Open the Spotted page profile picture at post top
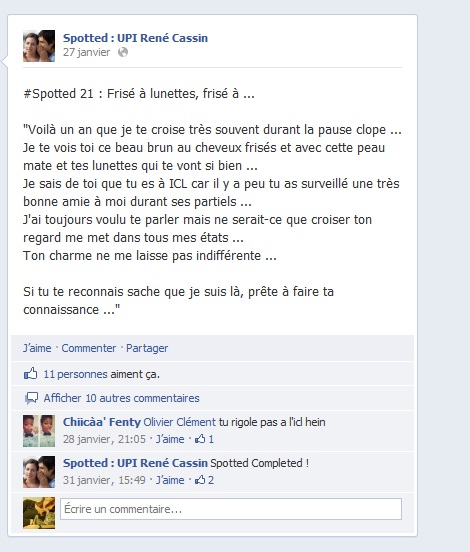Screen dimensions: 470x552 [39, 46]
